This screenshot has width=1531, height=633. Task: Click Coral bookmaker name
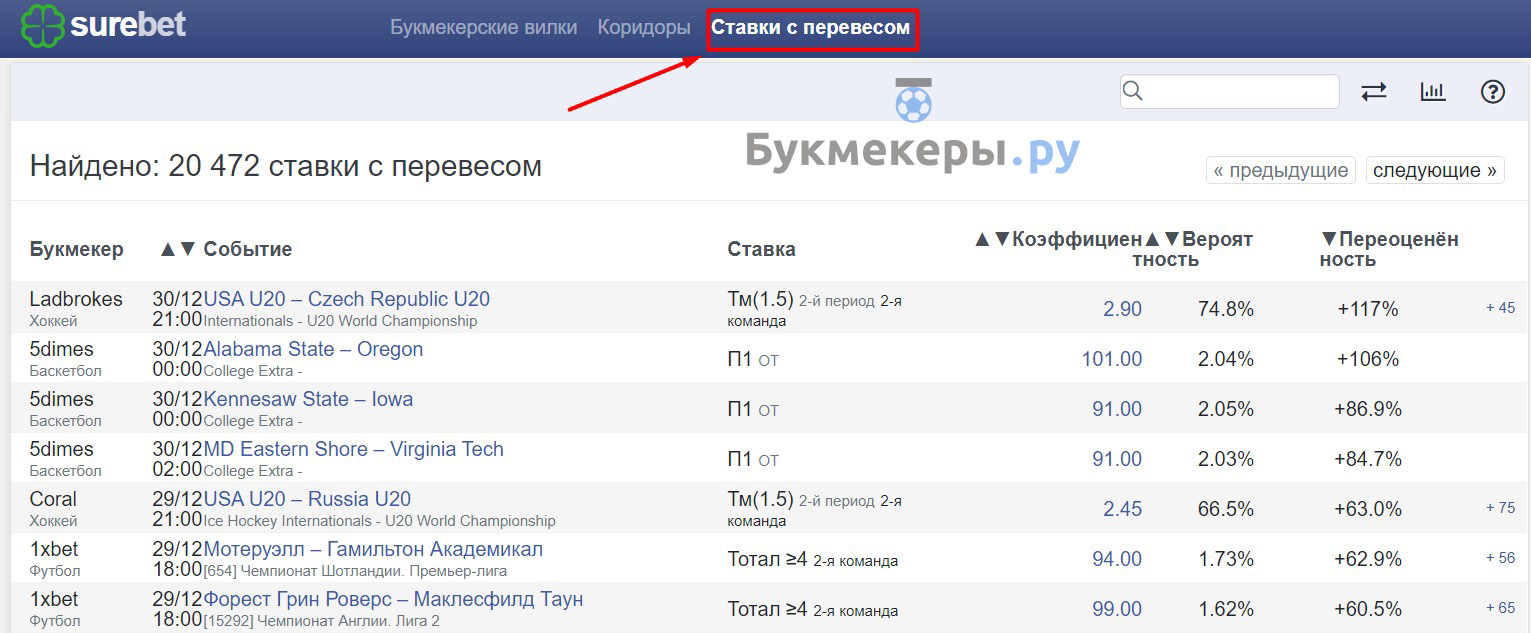coord(53,499)
